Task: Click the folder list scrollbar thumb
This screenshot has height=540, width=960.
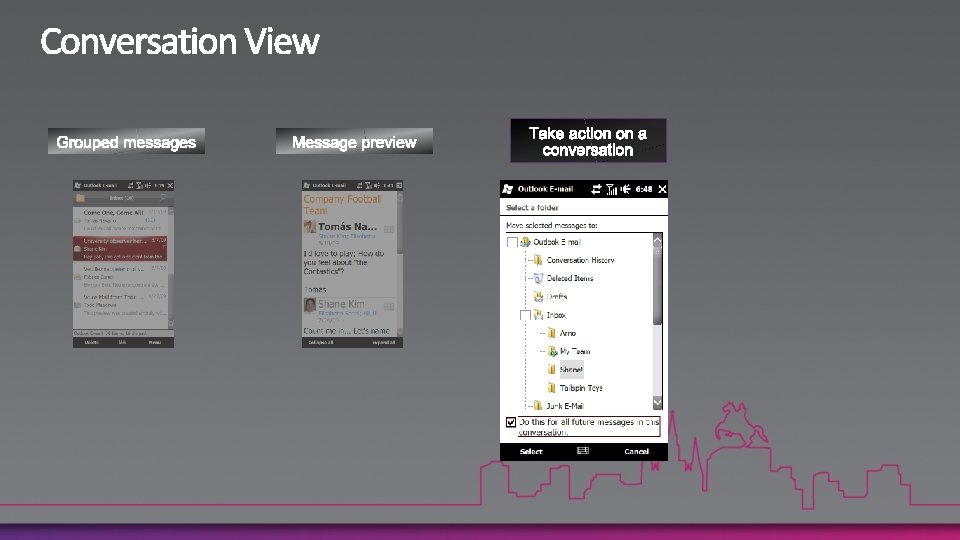Action: tap(658, 285)
